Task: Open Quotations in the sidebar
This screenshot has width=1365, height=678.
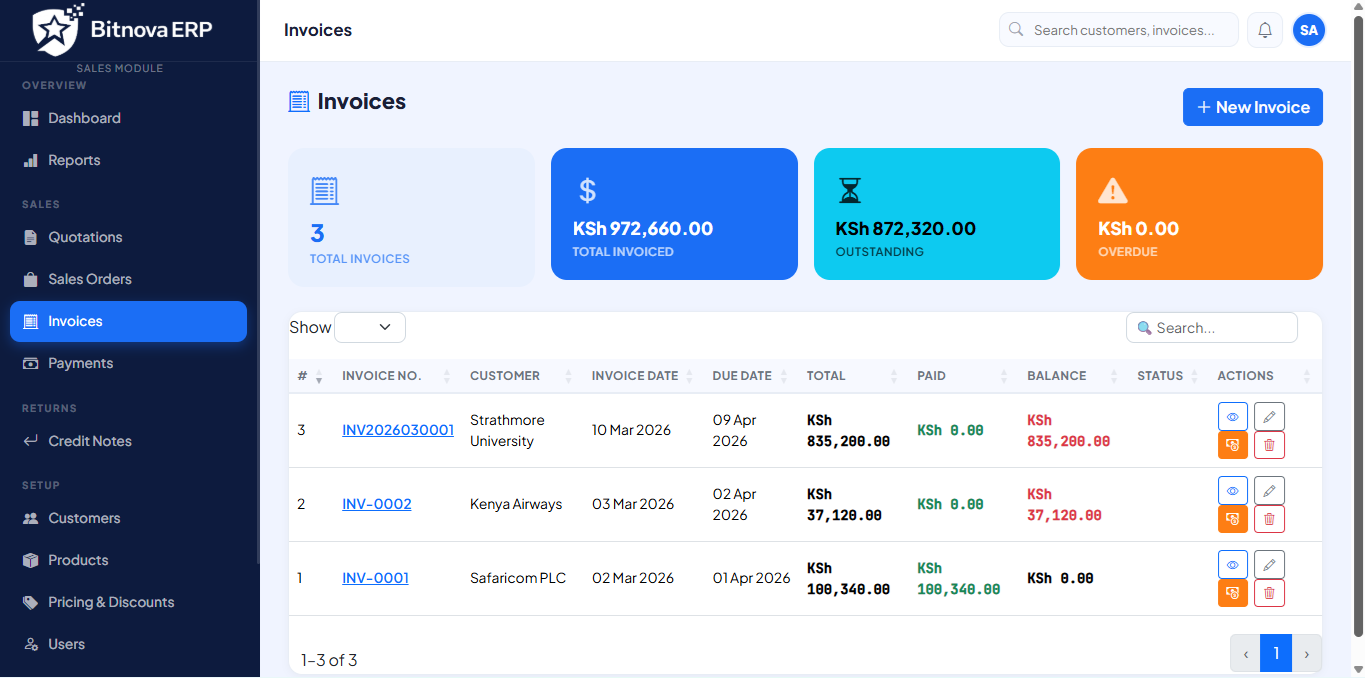Action: coord(85,237)
